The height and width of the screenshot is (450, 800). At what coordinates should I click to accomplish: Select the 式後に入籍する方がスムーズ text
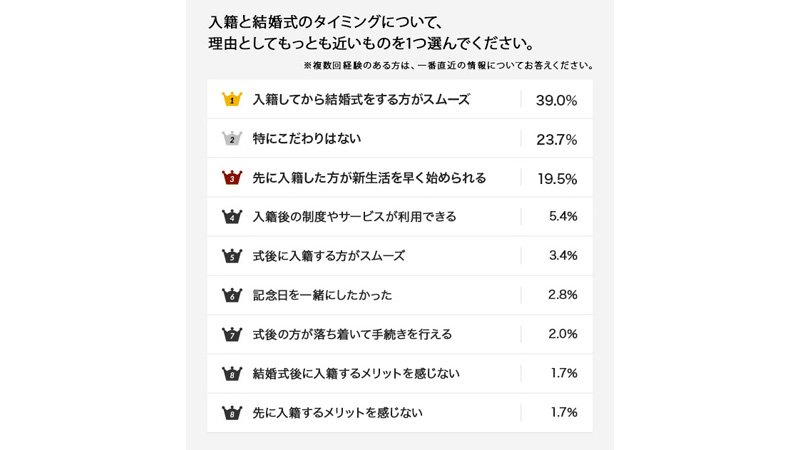coord(329,256)
